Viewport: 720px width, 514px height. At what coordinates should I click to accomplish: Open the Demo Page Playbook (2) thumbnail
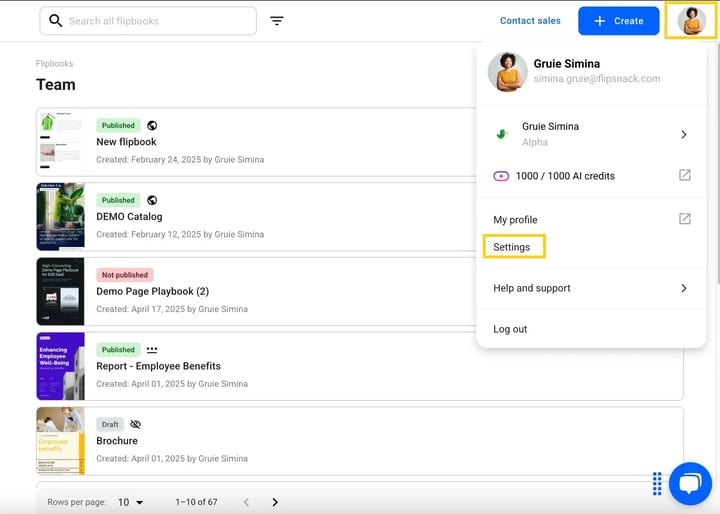pos(60,291)
